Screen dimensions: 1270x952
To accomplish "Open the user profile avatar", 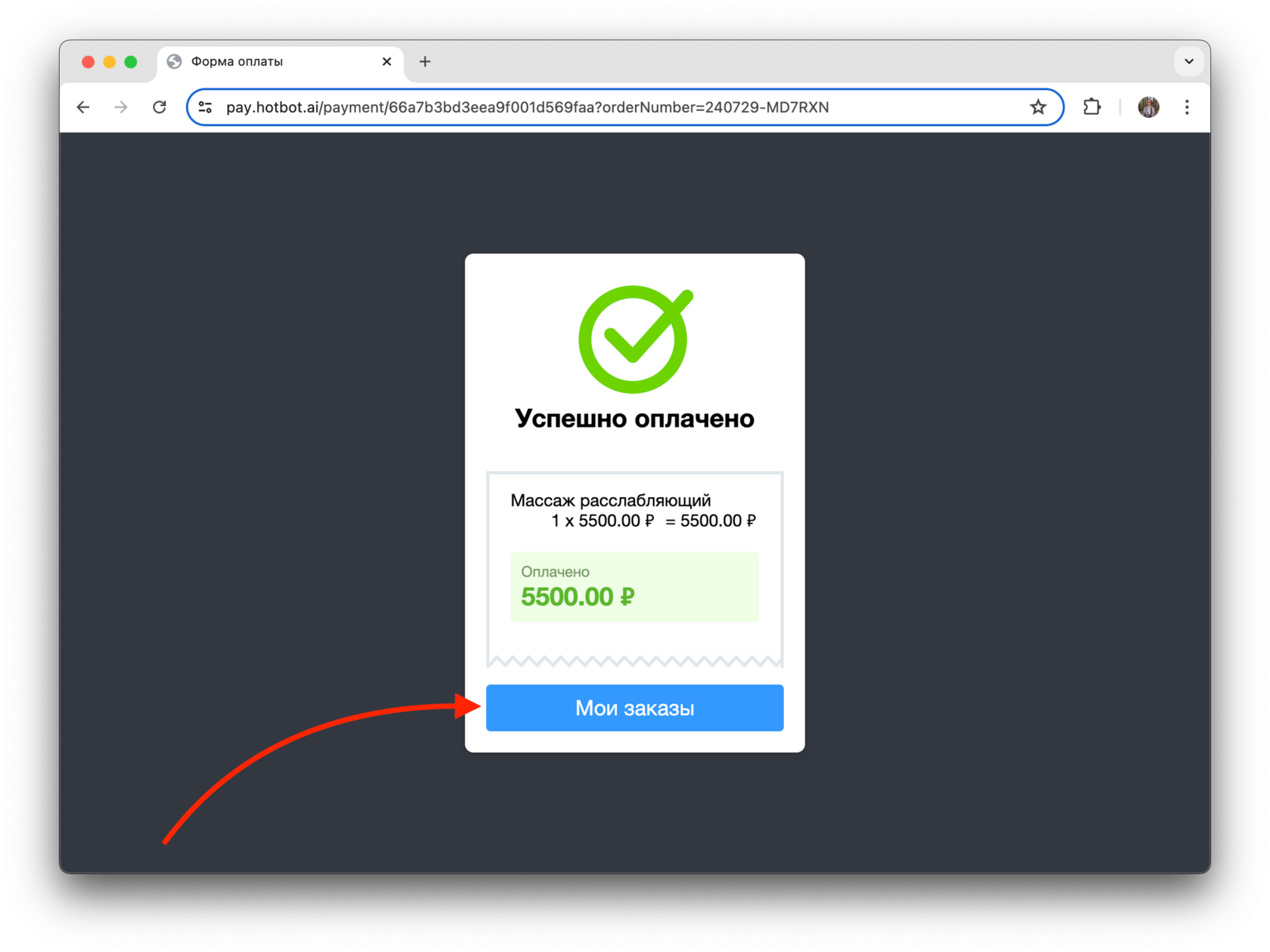I will click(1148, 107).
